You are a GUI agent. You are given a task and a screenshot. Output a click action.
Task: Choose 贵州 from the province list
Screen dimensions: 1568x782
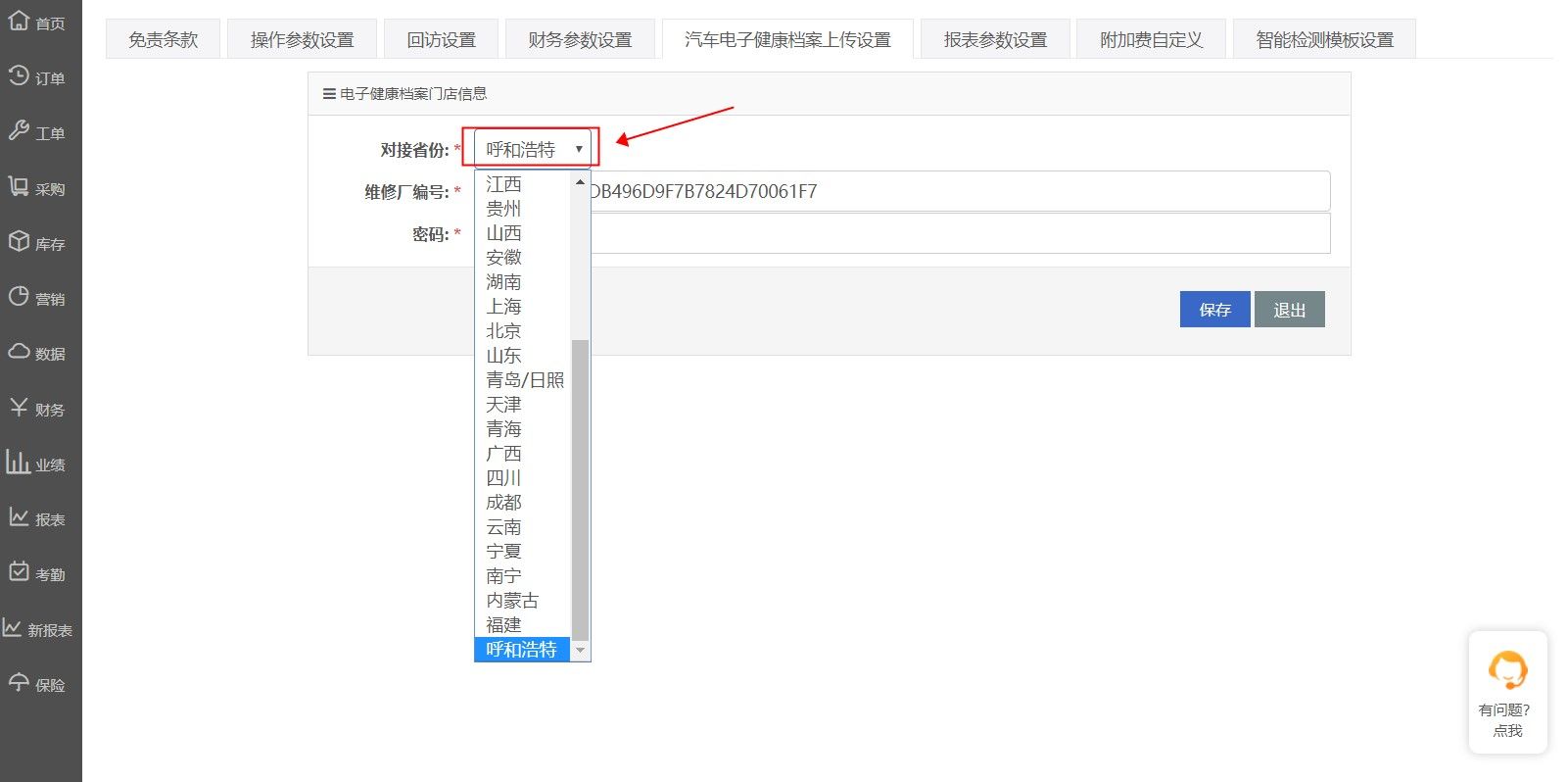(522, 209)
